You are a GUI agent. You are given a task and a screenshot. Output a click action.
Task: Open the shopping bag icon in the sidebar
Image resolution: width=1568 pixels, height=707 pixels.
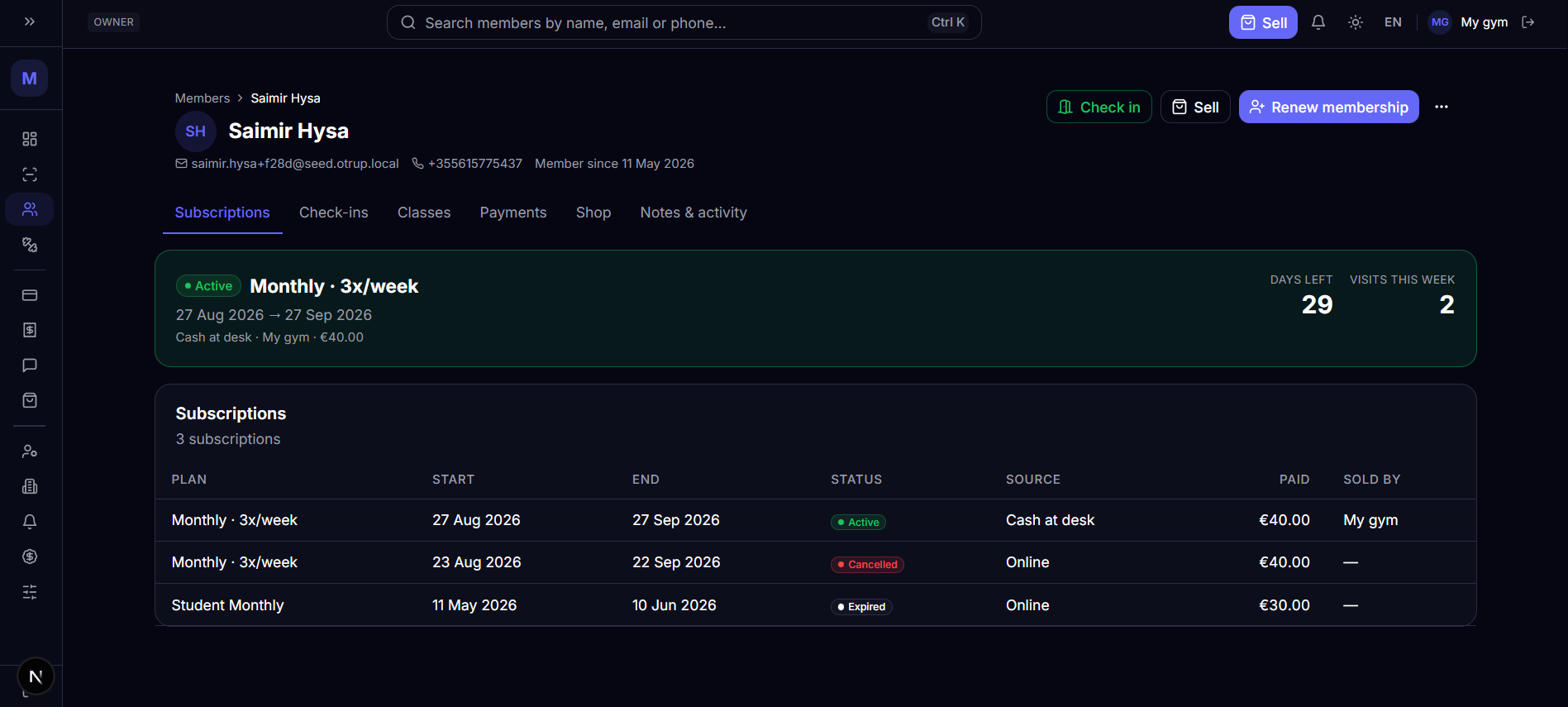point(30,400)
